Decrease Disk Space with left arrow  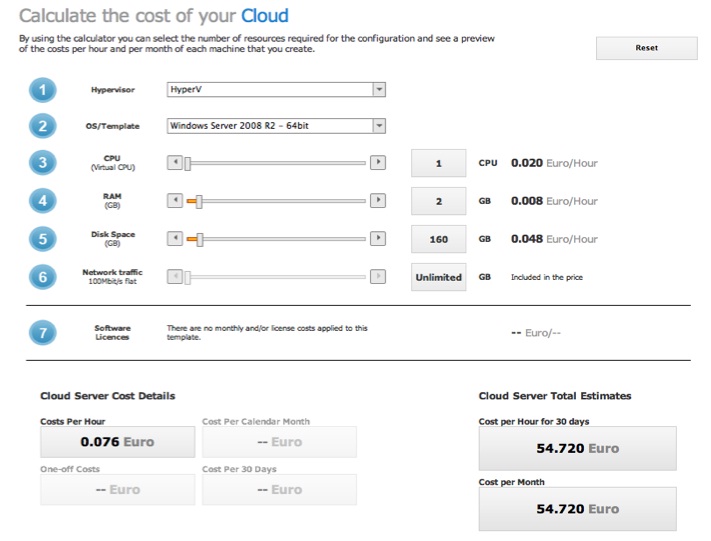tap(175, 239)
